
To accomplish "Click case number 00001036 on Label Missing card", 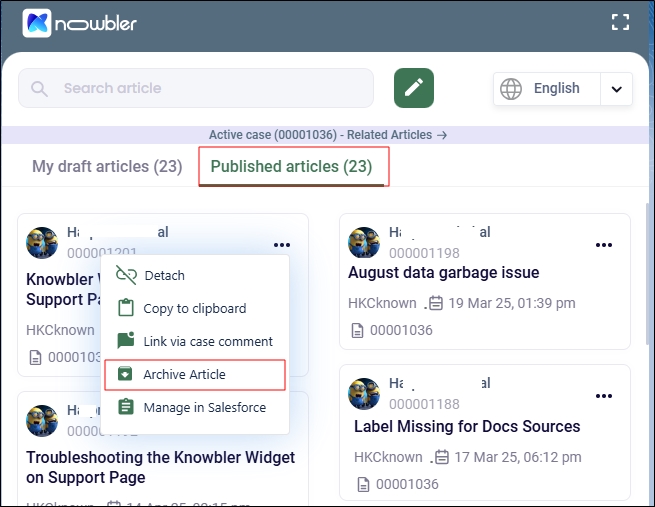I will coord(407,484).
